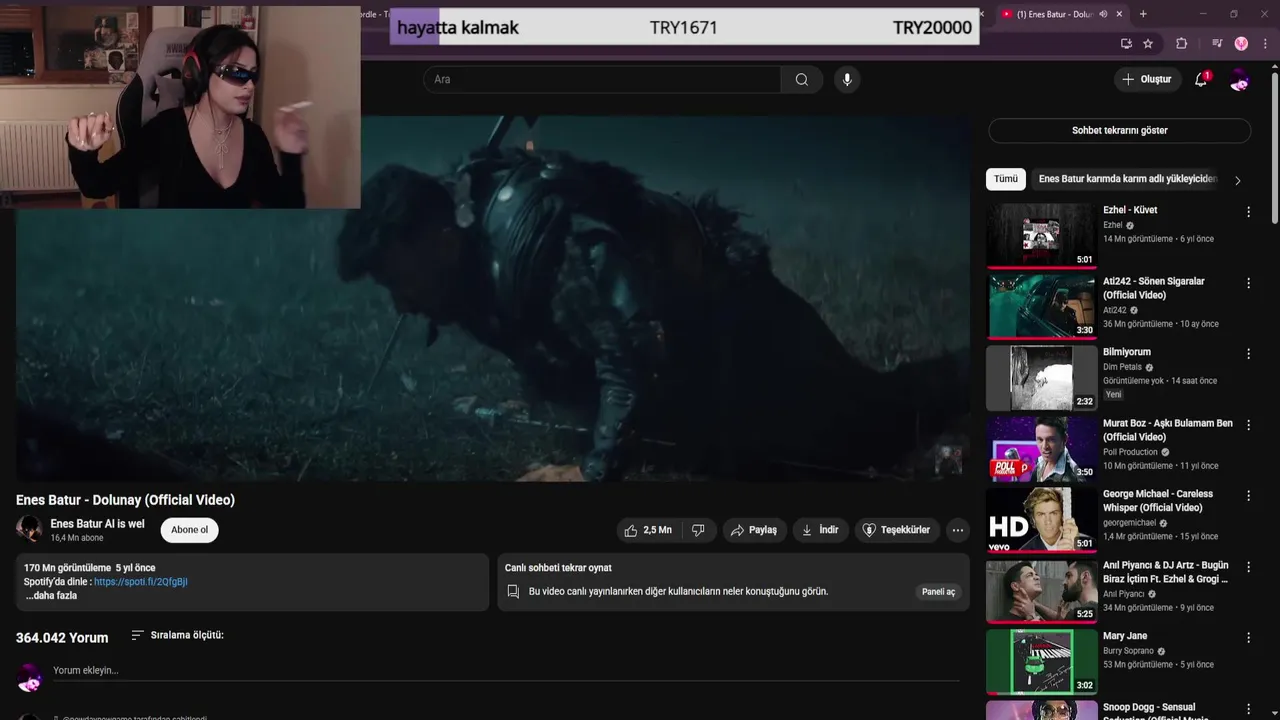The height and width of the screenshot is (720, 1280).
Task: Click the Teşekkürler thanks button
Action: (897, 530)
